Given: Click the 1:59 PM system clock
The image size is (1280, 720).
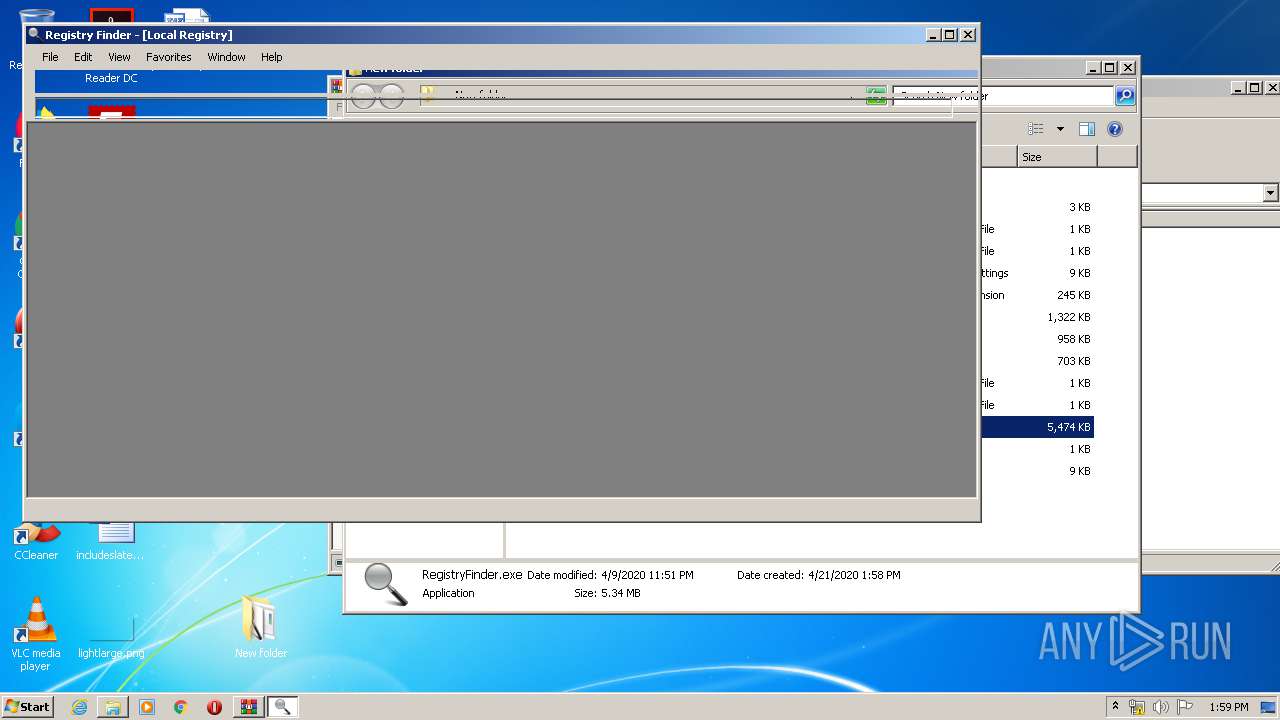Looking at the screenshot, I should tap(1228, 707).
